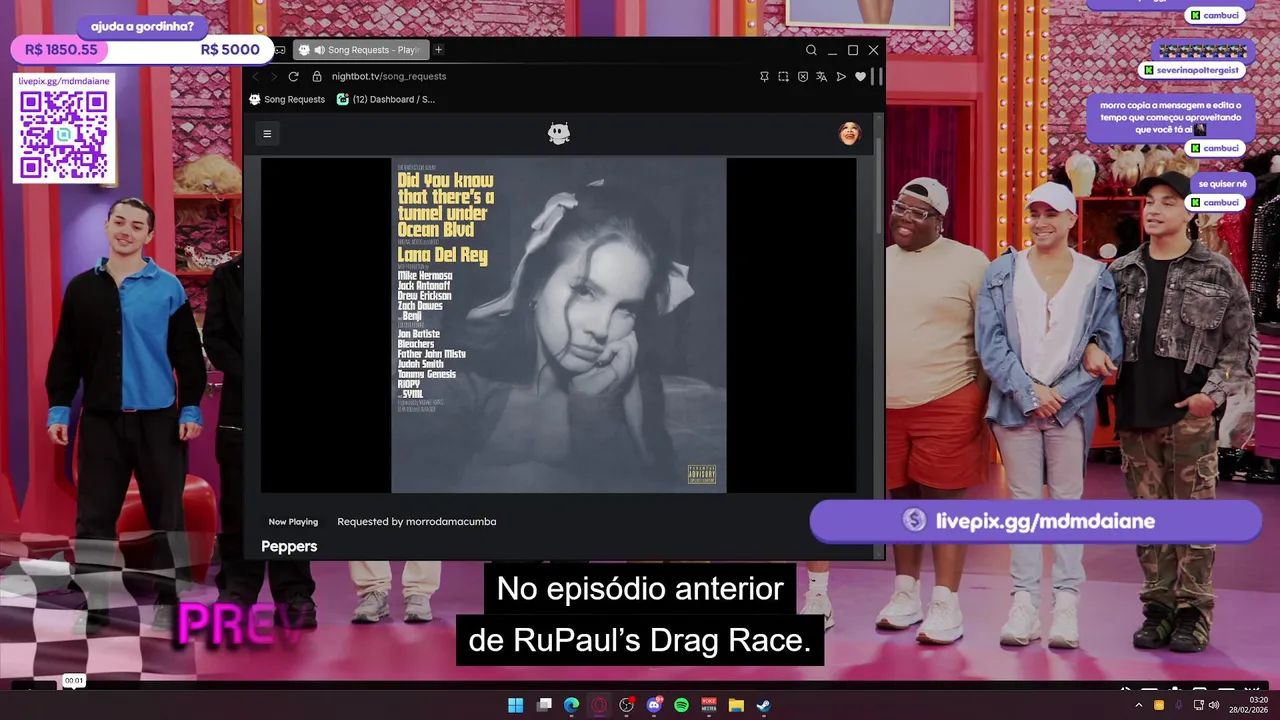Launch Microsoft Edge from taskbar

571,705
